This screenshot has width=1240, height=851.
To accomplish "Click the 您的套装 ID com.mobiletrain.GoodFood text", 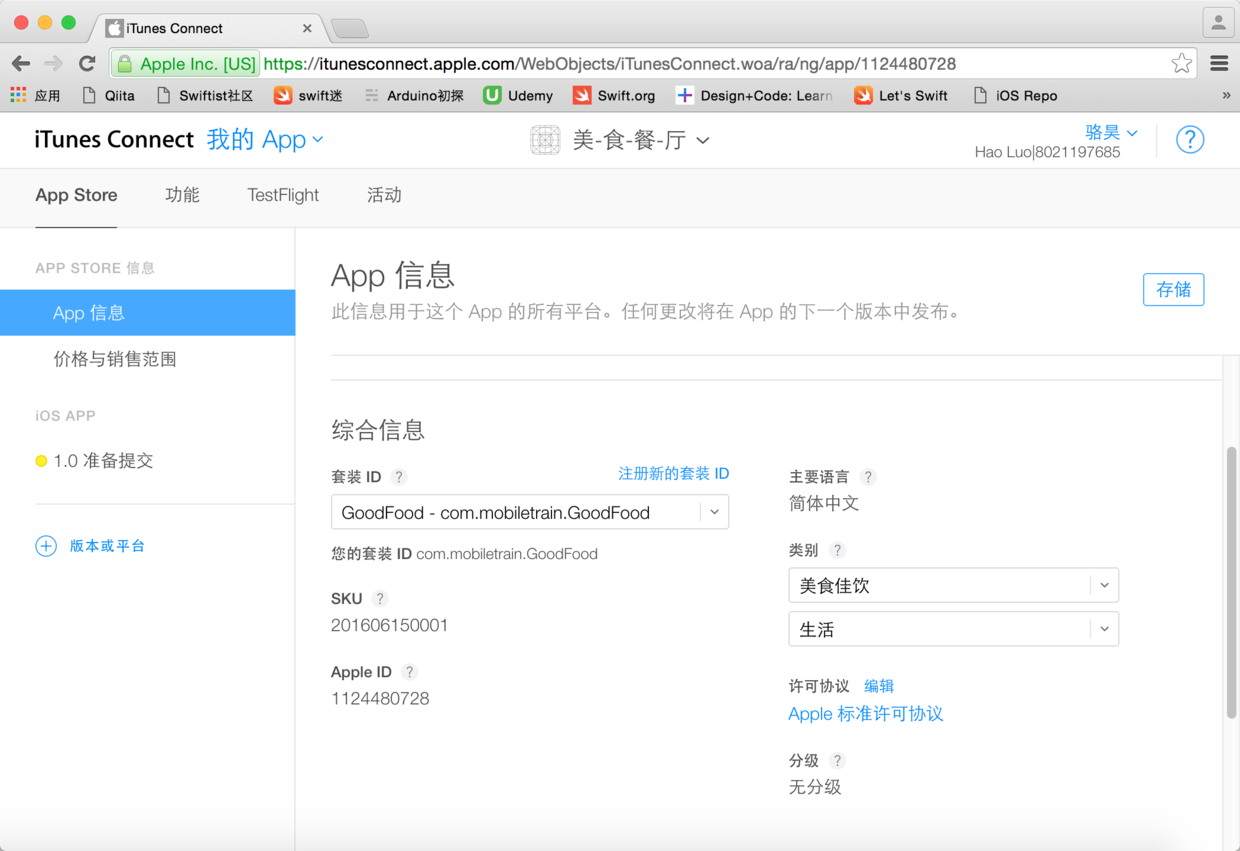I will [464, 554].
